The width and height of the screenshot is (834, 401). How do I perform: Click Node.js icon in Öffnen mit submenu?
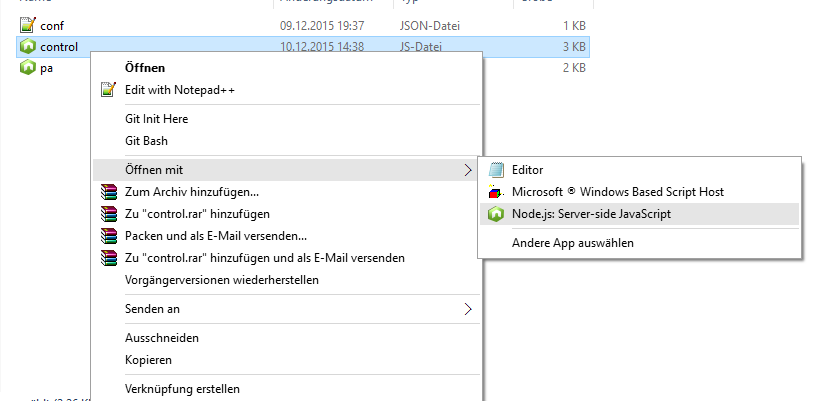click(496, 214)
